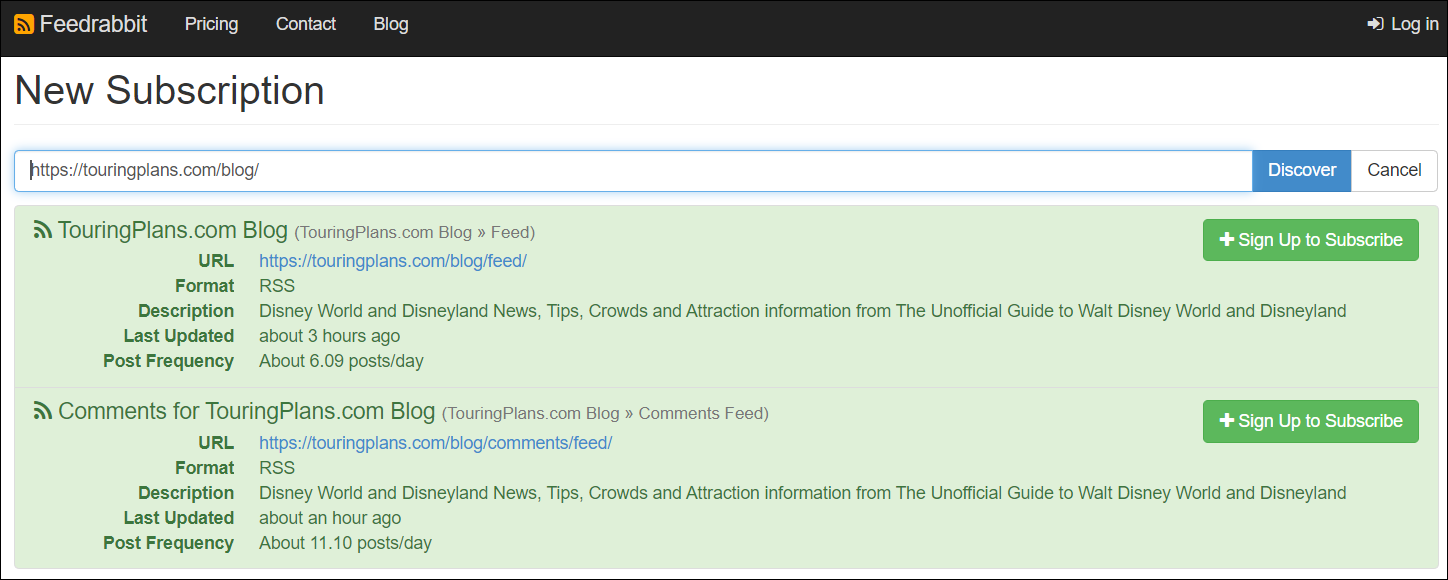Click the Feedrabbit brand name
Screen dimensions: 1448x580
pos(94,24)
